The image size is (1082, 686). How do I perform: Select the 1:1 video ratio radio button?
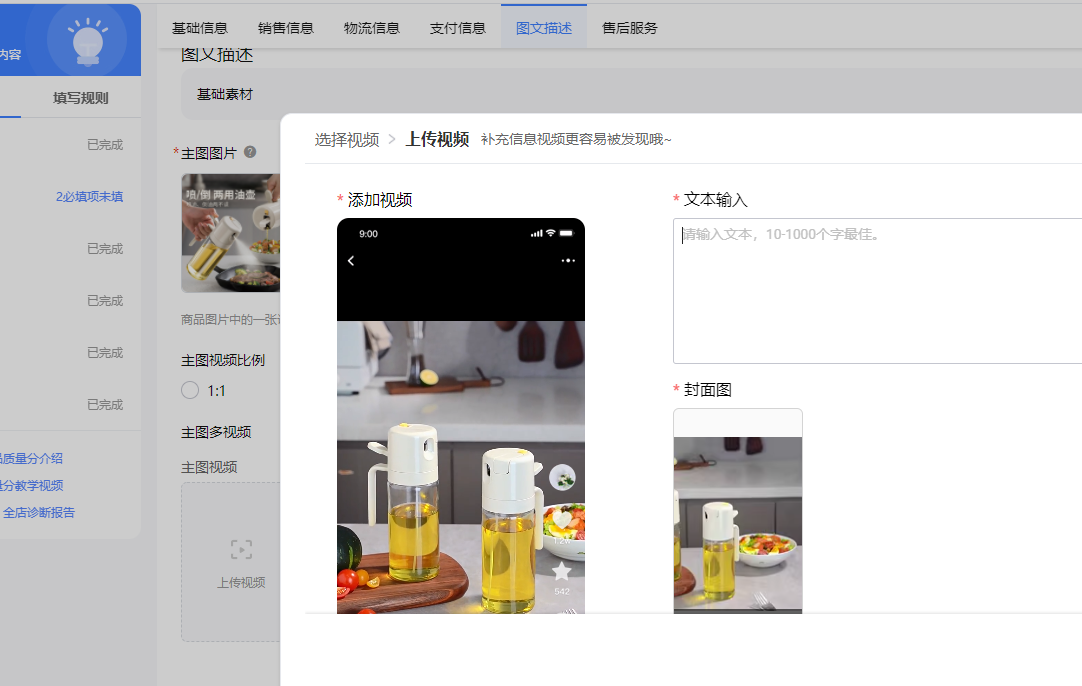click(190, 390)
